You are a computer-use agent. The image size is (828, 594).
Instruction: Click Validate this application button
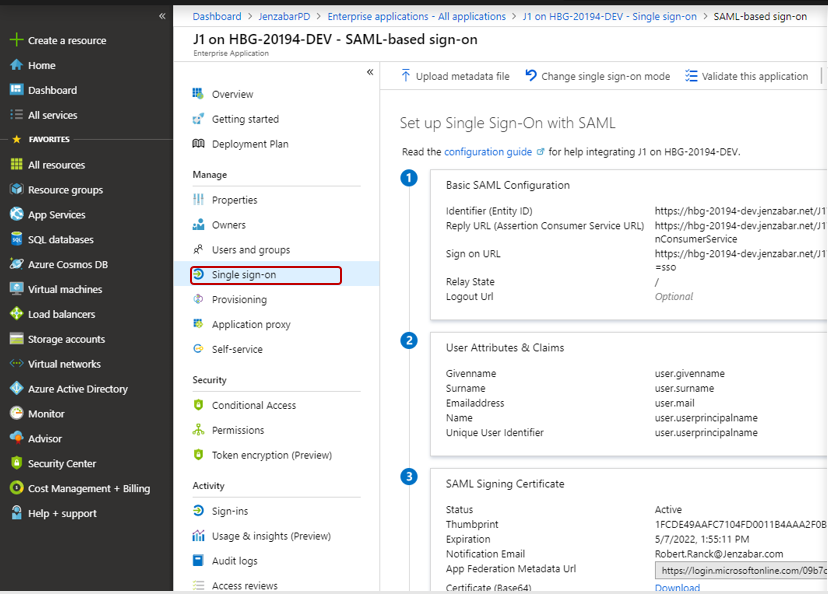[x=746, y=76]
